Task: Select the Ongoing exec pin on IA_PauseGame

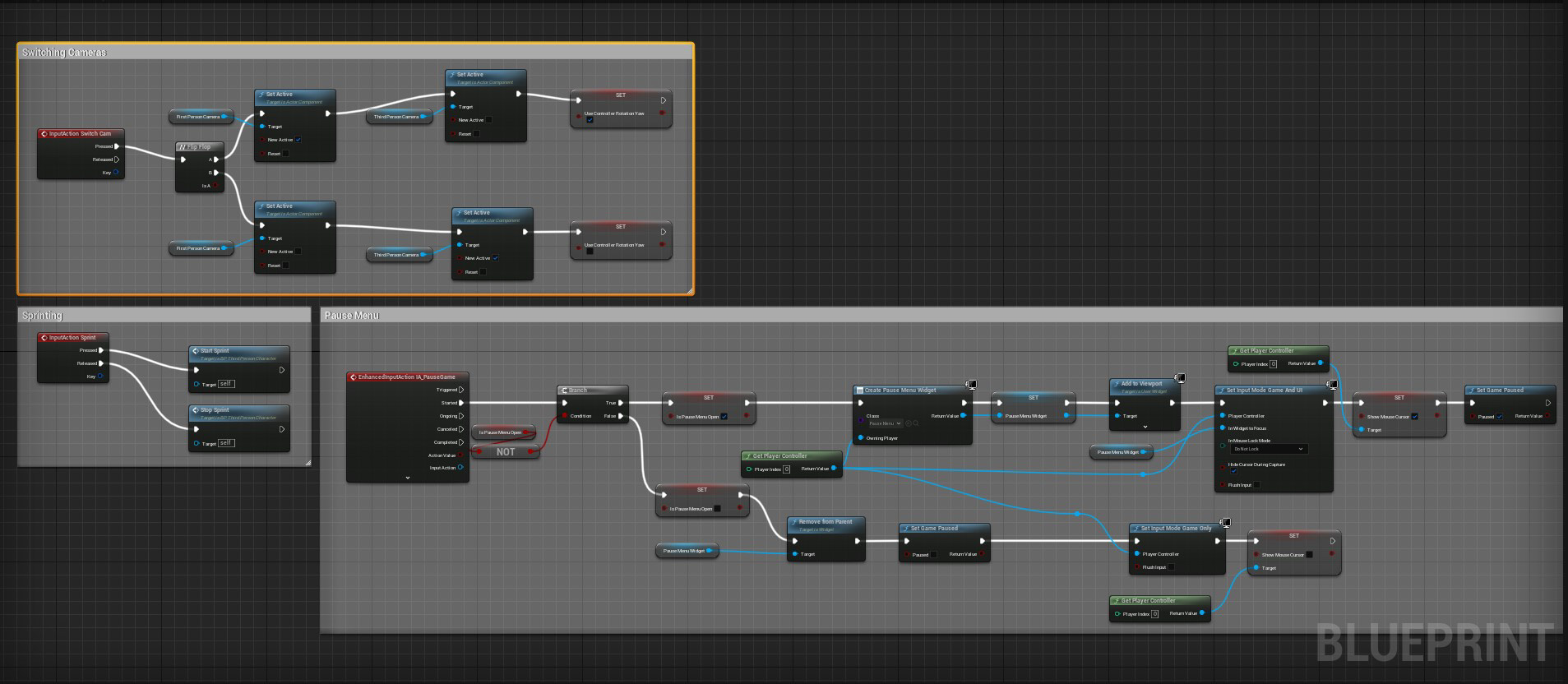Action: pyautogui.click(x=461, y=416)
